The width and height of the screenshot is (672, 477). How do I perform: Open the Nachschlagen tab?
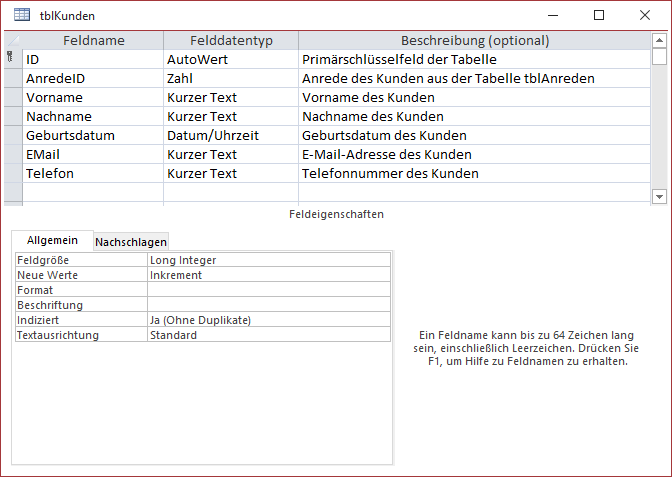click(x=131, y=242)
